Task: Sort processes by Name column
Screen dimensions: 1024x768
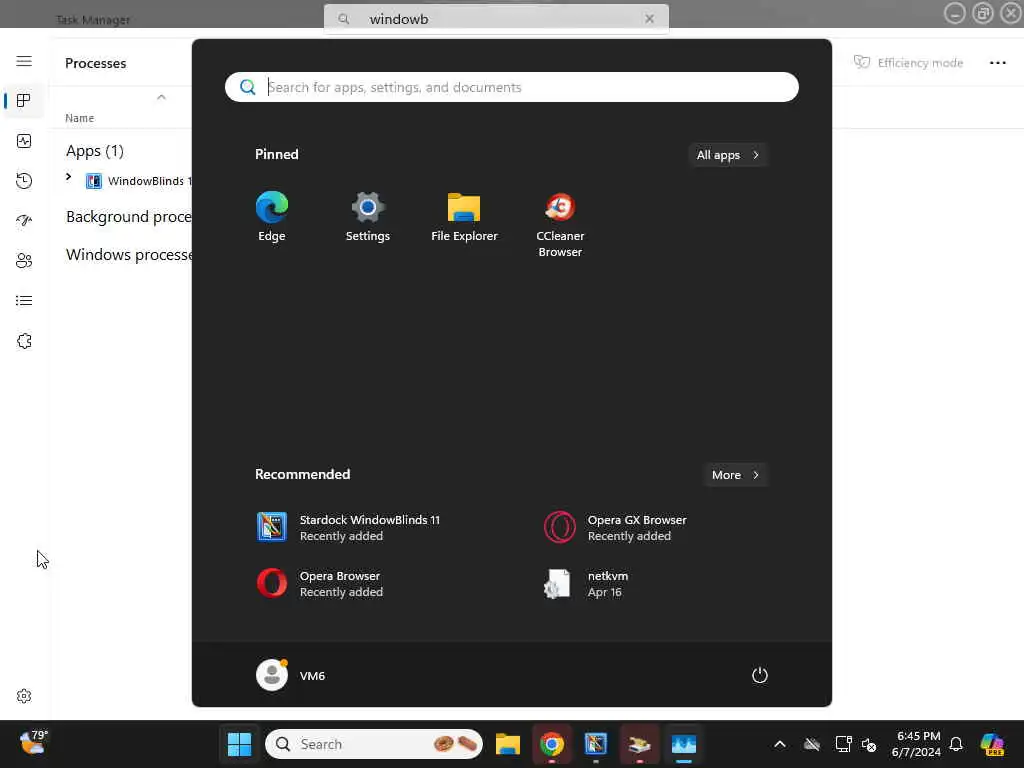Action: click(x=80, y=118)
